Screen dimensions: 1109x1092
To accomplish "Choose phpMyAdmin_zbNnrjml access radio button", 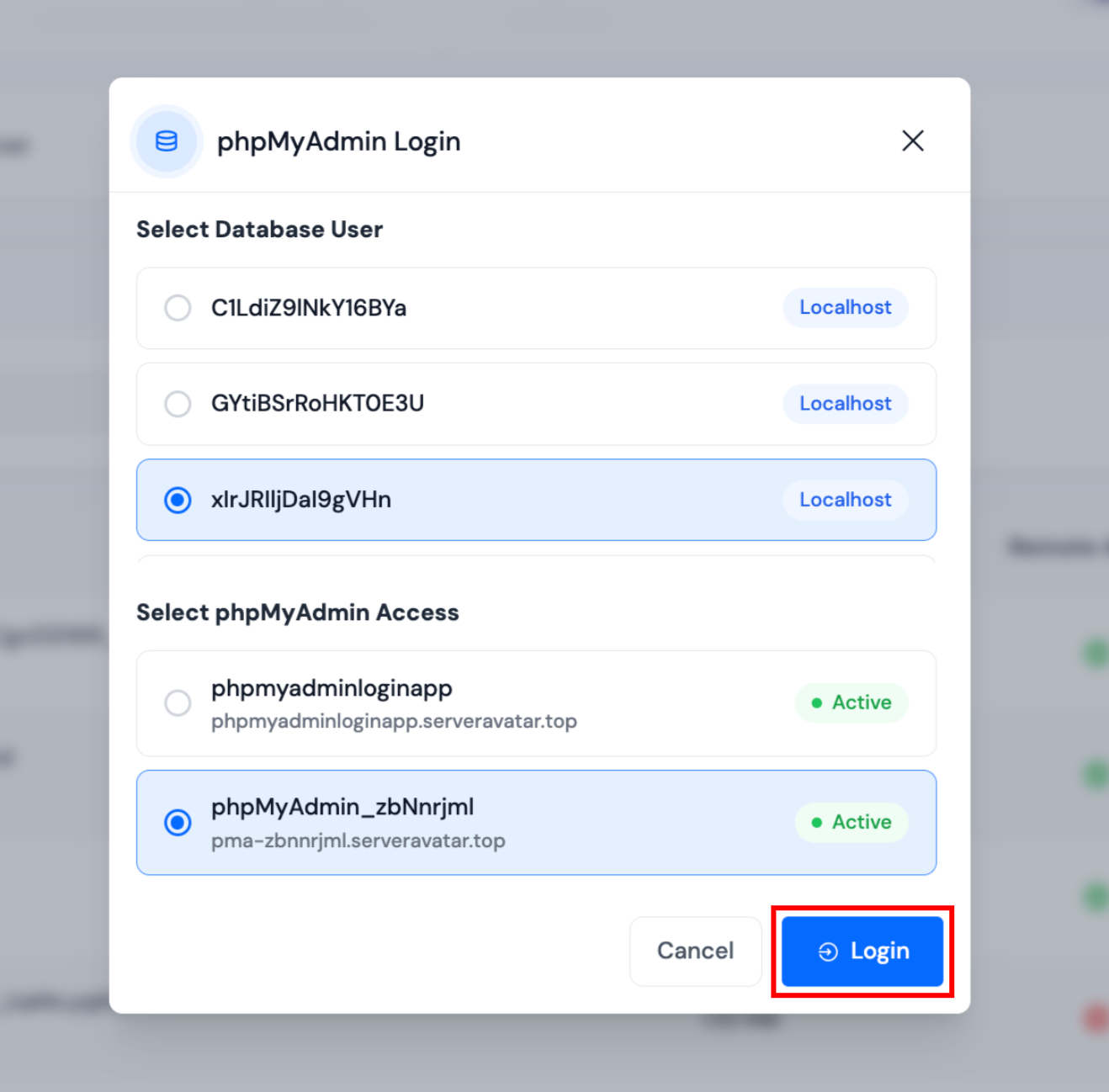I will coord(178,822).
